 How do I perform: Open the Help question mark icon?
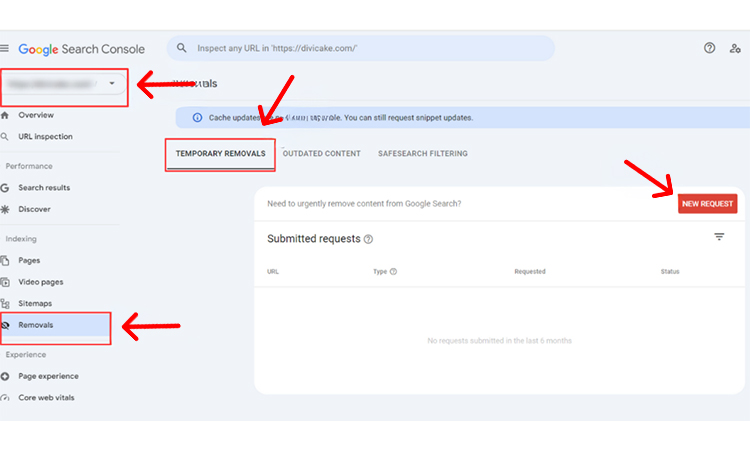[x=709, y=48]
